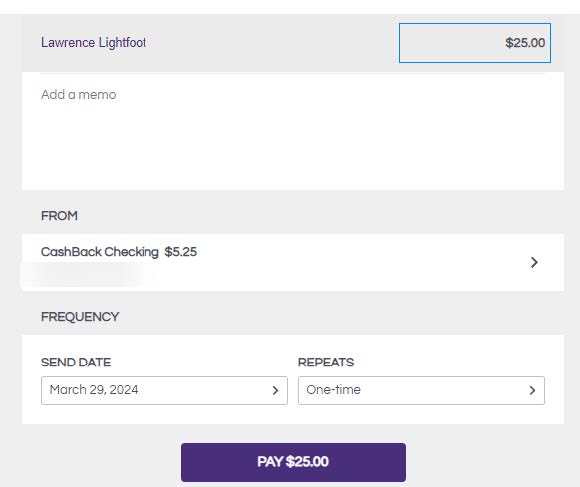Click the $25.00 amount input field
This screenshot has height=487, width=580.
[475, 43]
